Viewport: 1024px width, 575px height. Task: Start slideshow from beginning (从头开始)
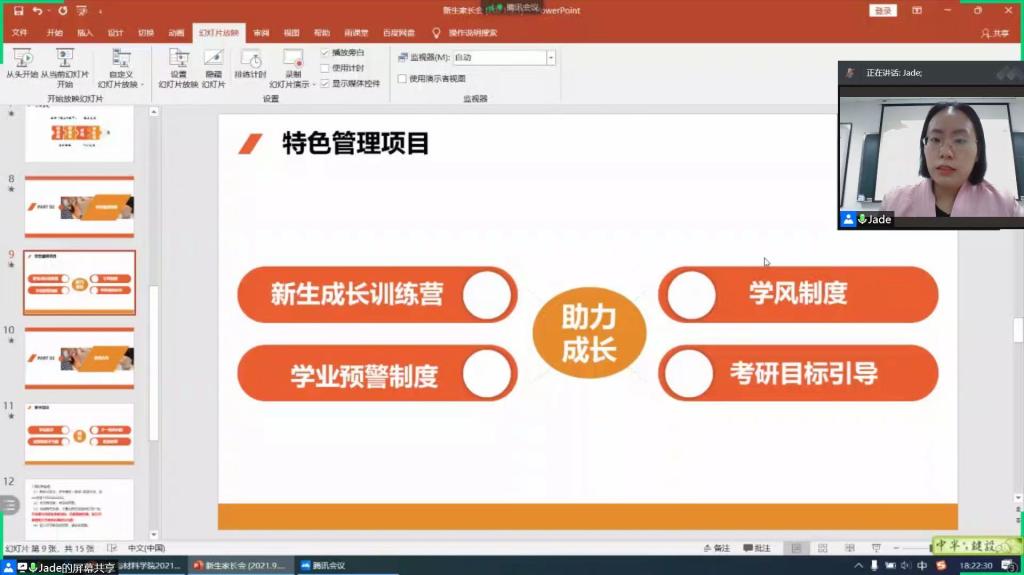click(21, 60)
